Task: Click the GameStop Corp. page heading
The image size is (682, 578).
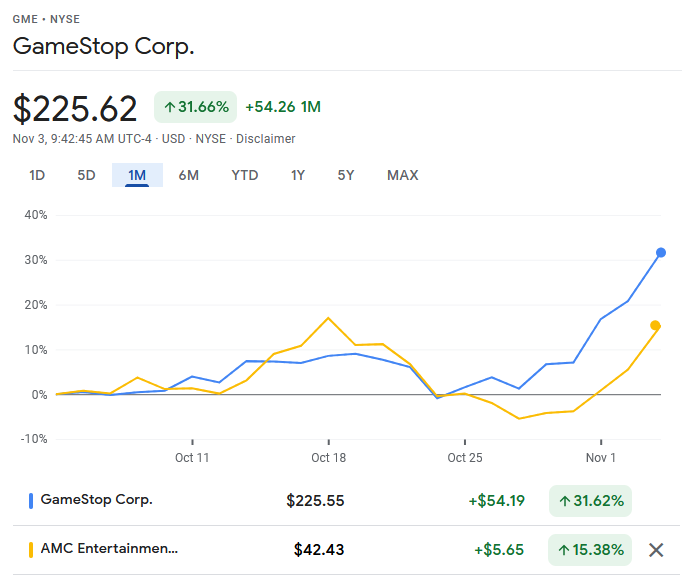Action: pyautogui.click(x=104, y=46)
